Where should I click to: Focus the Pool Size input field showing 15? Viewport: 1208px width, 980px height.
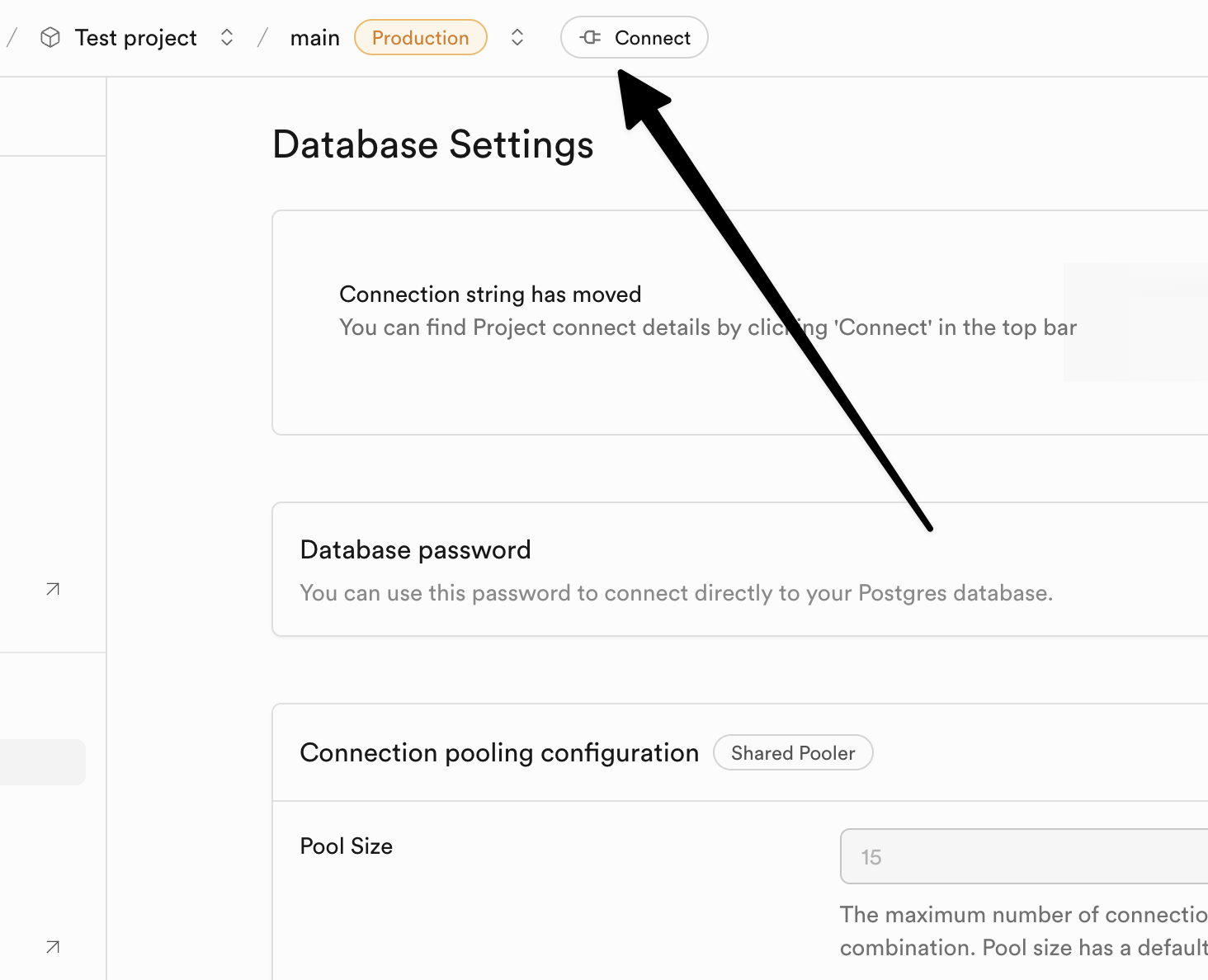pos(1023,857)
